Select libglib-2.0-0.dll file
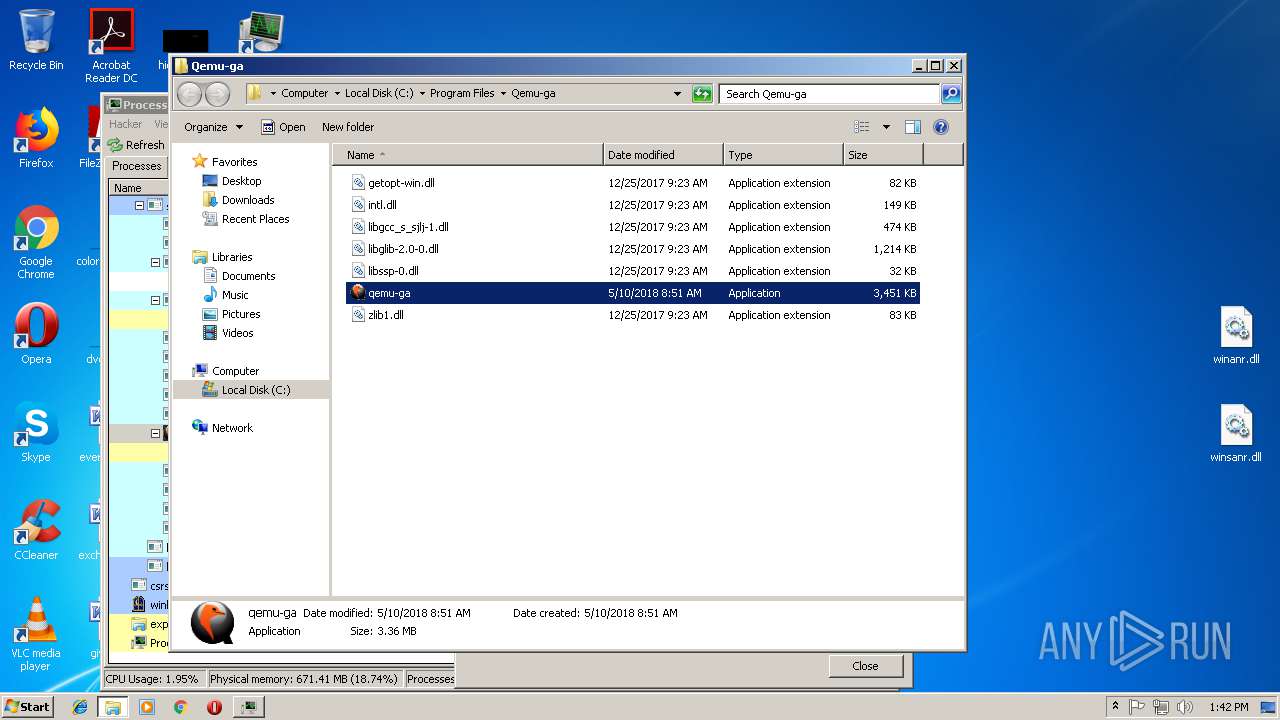 click(x=632, y=249)
